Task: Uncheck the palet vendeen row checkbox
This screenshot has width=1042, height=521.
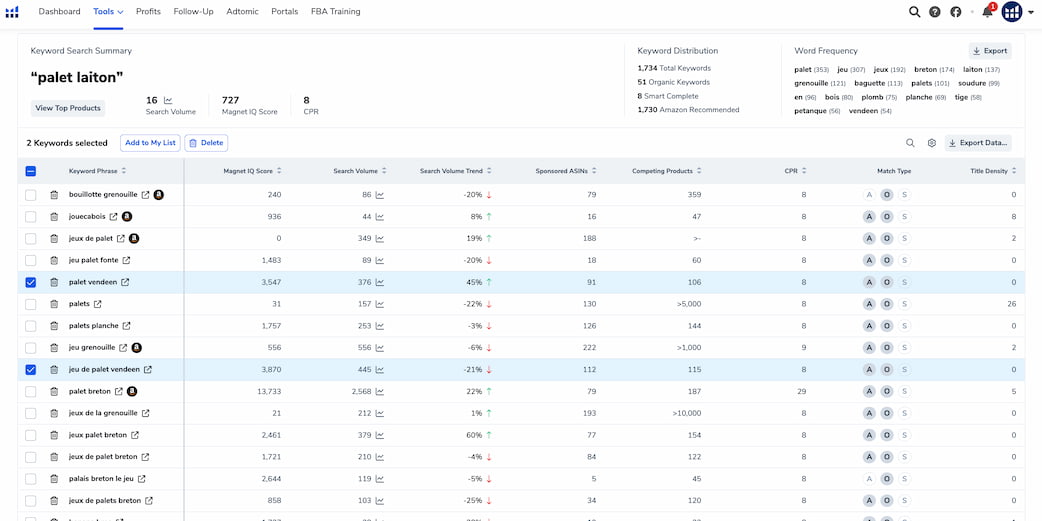Action: click(x=31, y=282)
